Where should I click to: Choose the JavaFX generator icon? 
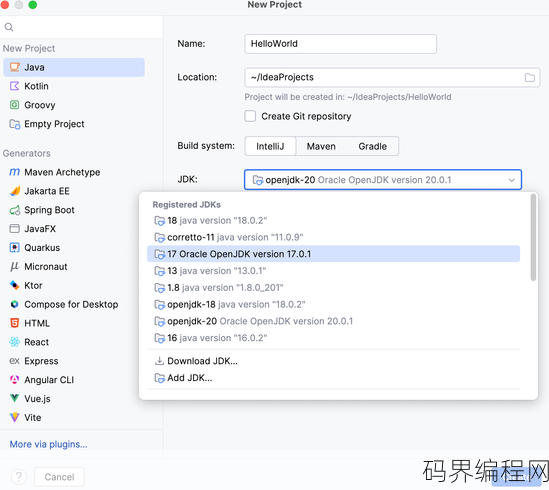[x=14, y=229]
